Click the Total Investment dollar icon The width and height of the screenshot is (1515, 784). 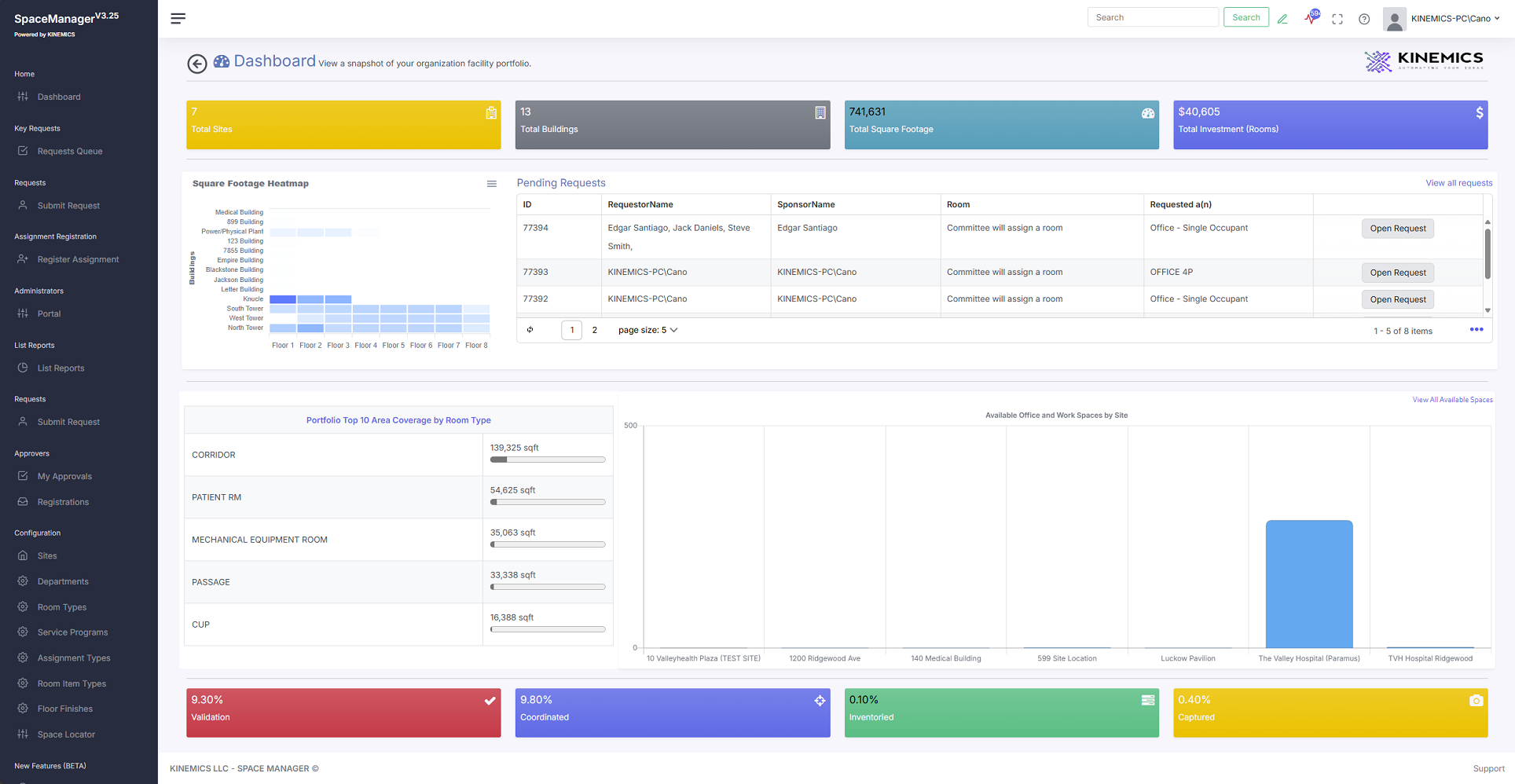(1480, 112)
